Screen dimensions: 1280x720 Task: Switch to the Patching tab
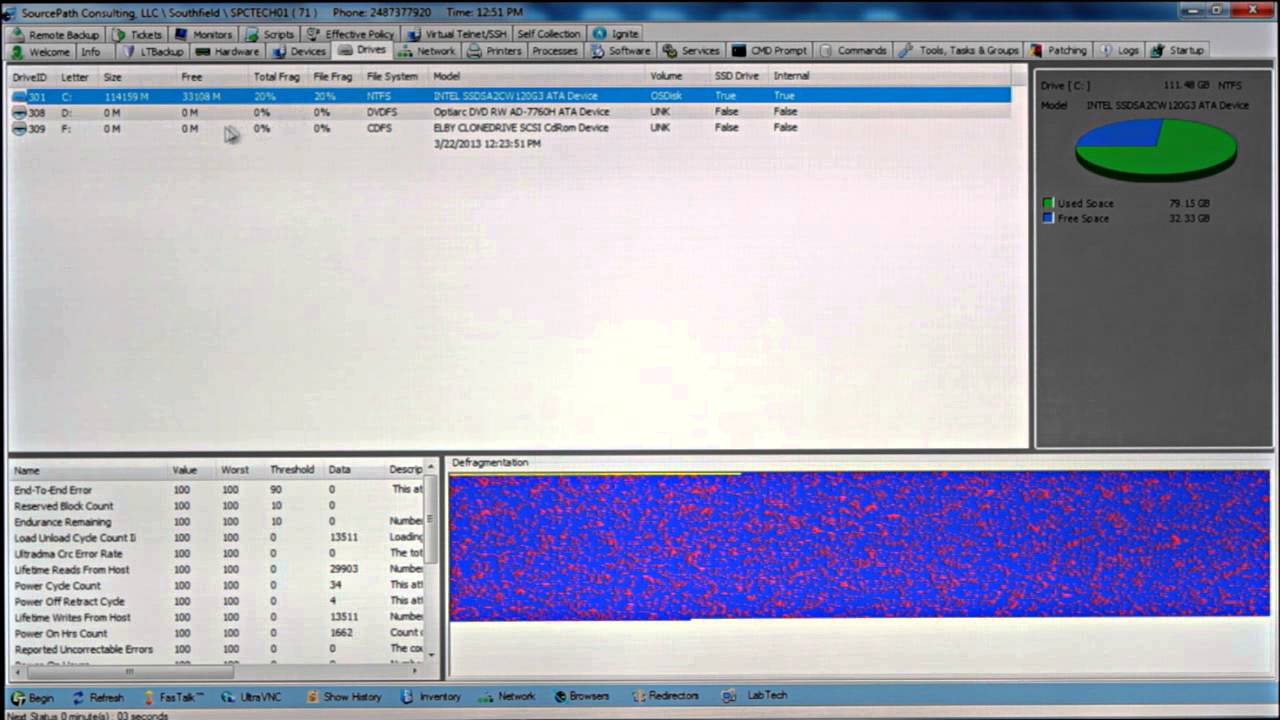click(x=1059, y=51)
